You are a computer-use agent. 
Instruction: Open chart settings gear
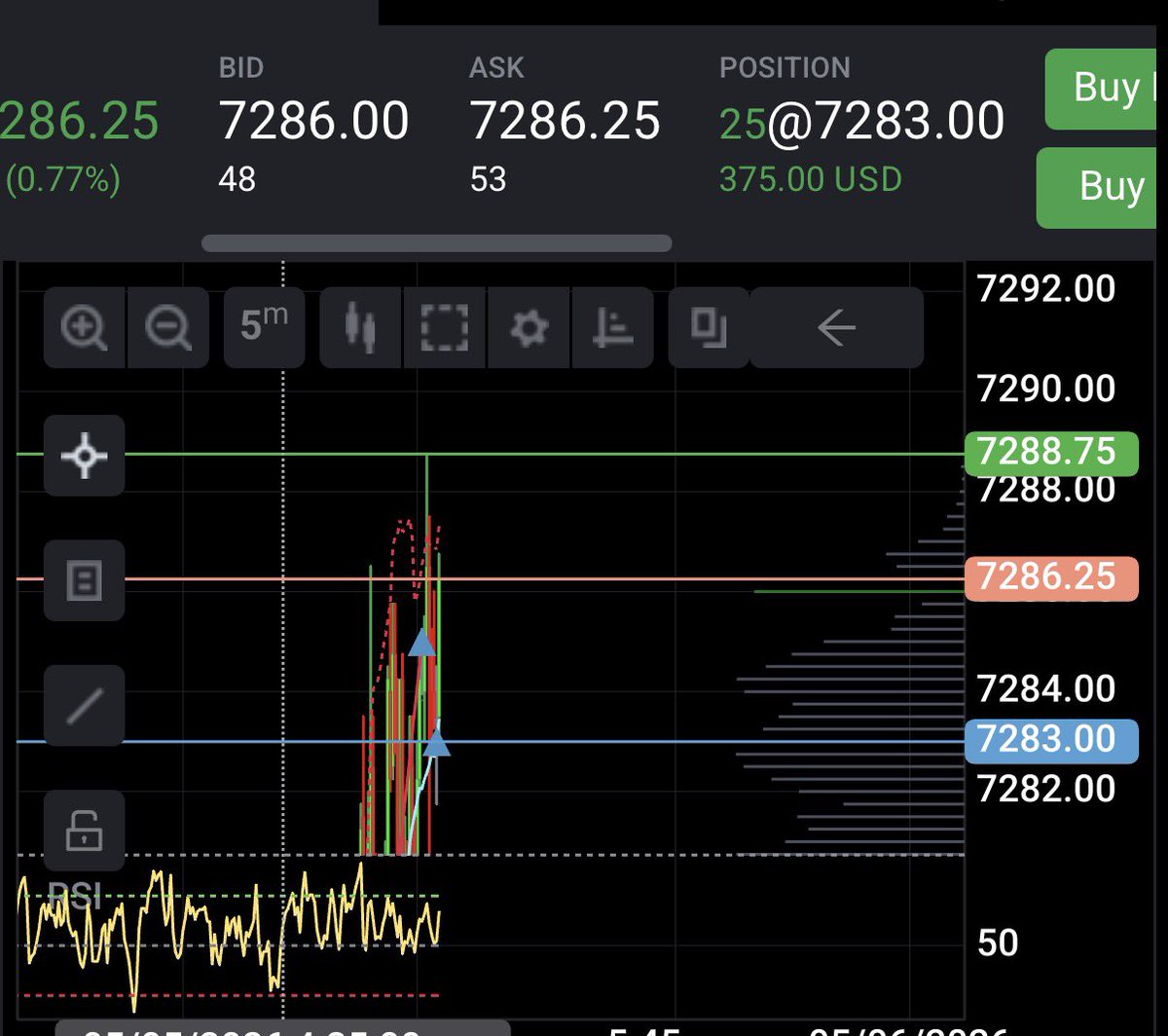pos(529,328)
